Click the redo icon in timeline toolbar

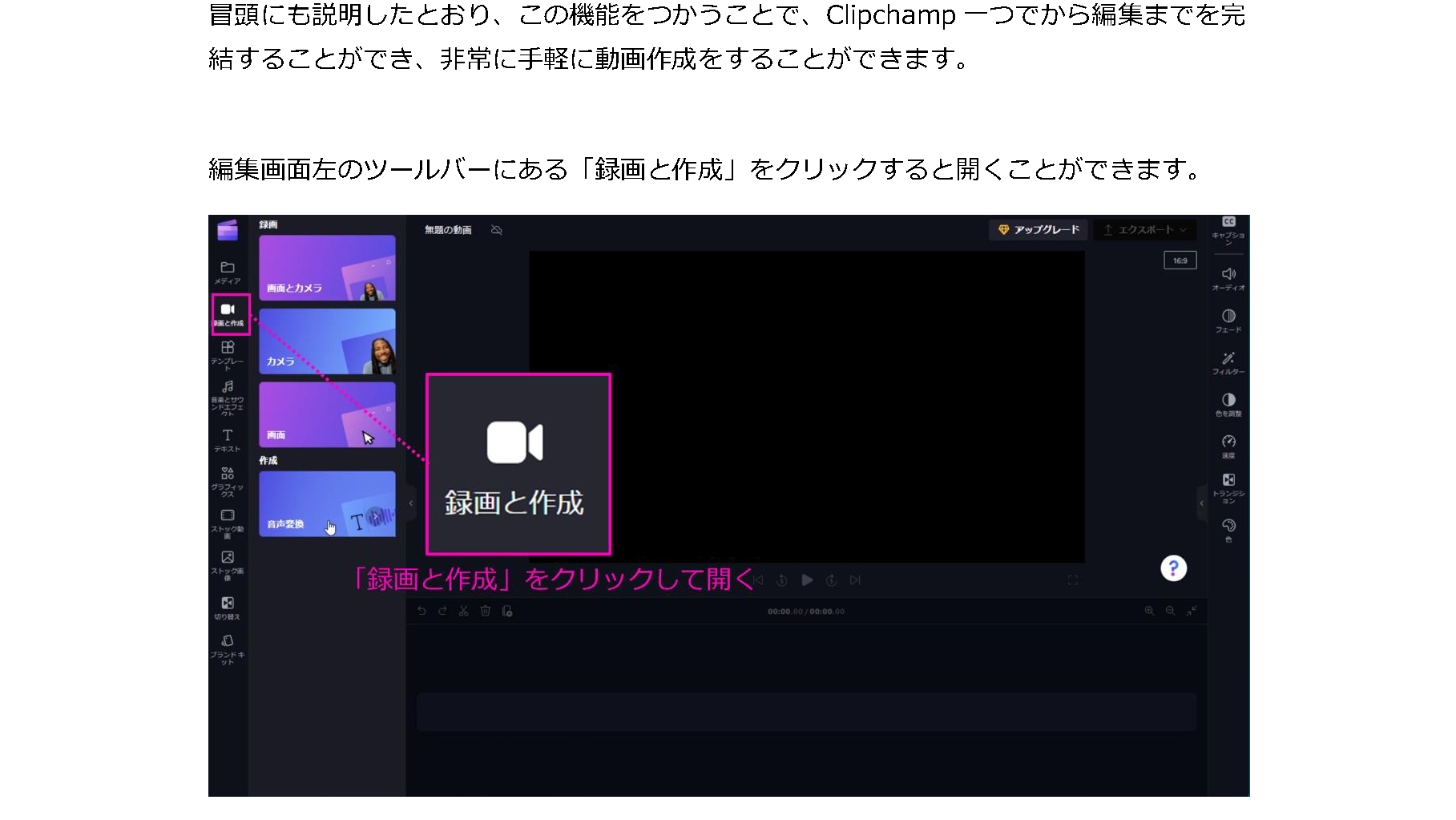pos(442,611)
